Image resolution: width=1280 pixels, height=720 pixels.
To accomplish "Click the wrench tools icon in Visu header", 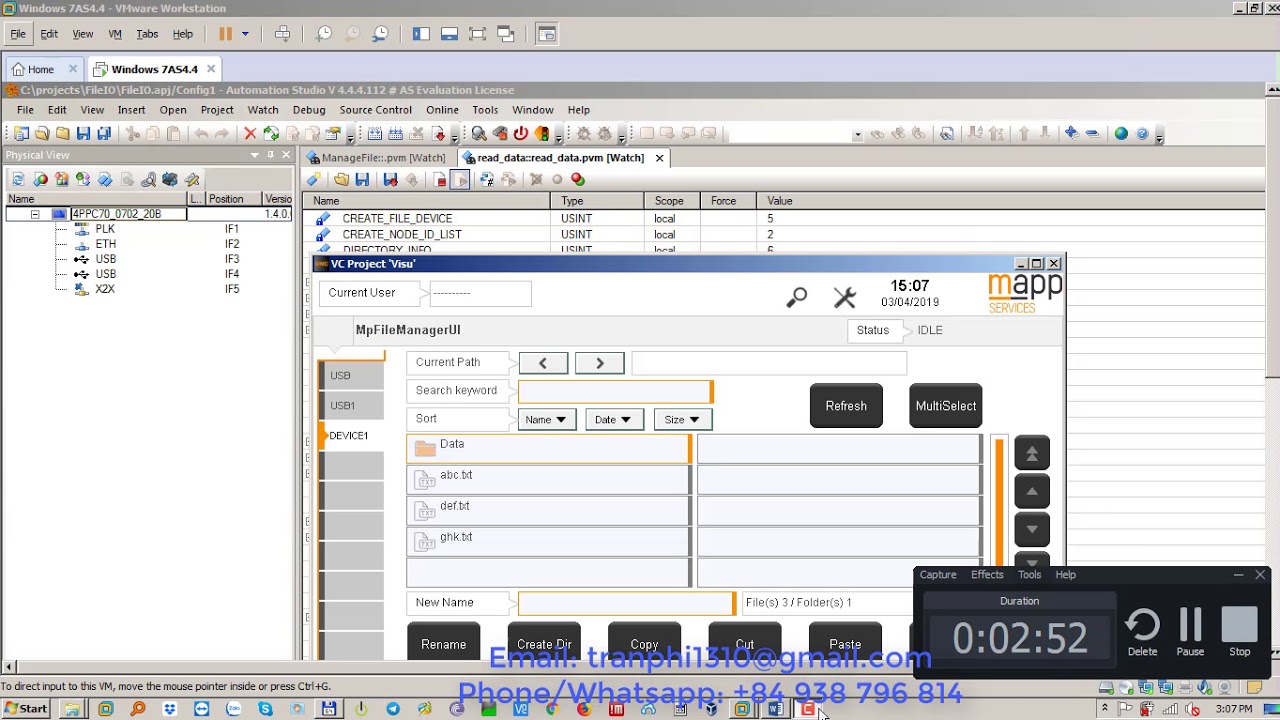I will (844, 297).
